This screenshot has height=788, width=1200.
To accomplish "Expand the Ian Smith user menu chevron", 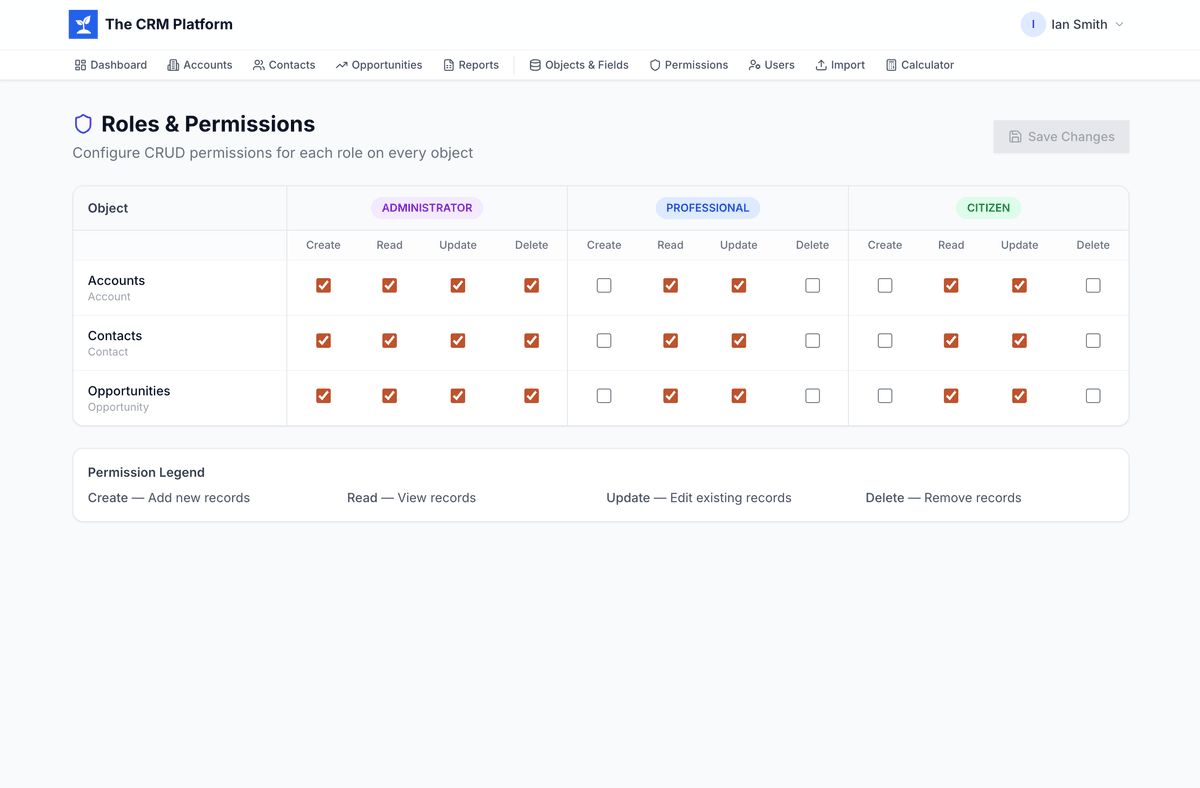I will tap(1120, 25).
